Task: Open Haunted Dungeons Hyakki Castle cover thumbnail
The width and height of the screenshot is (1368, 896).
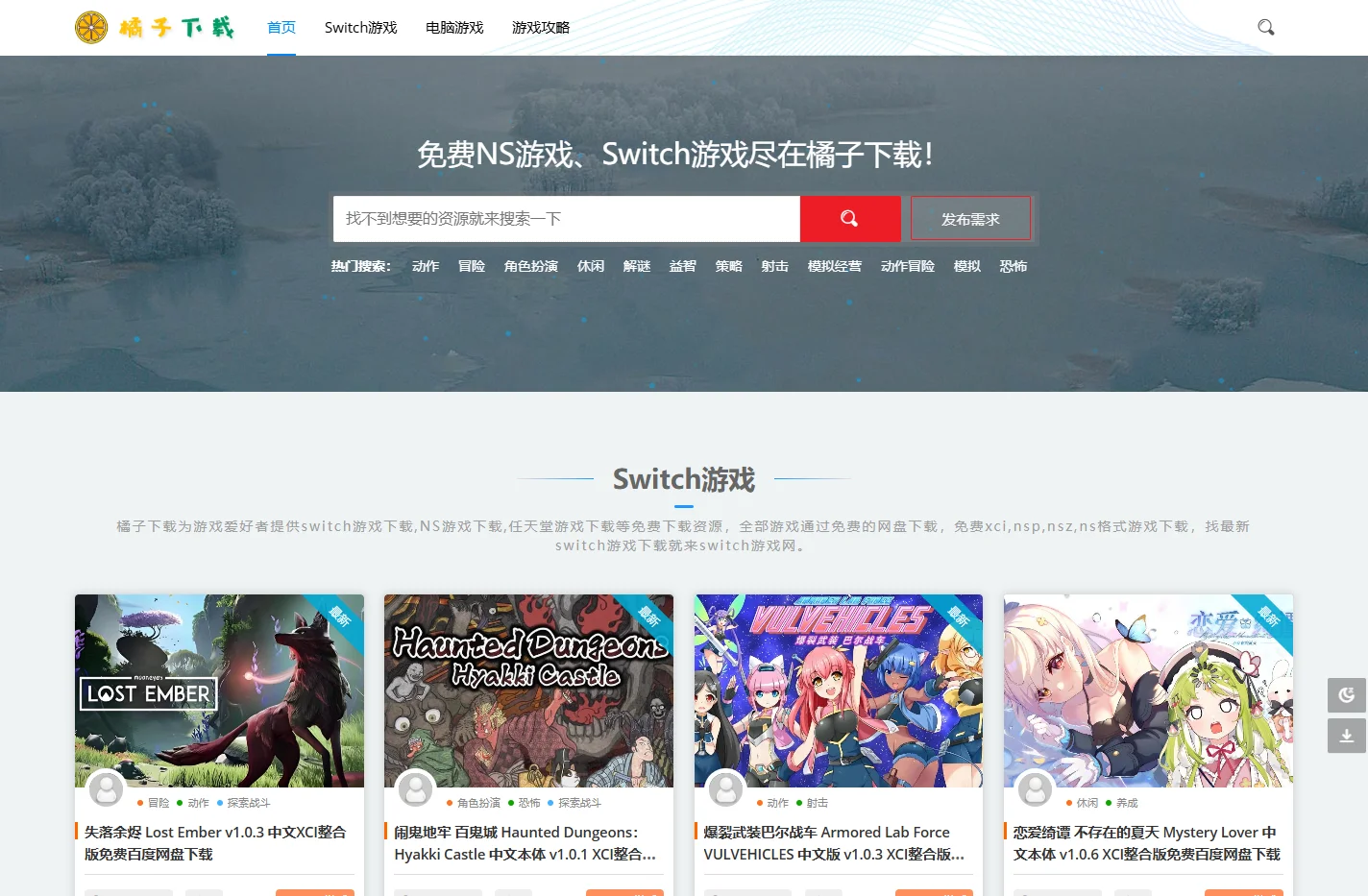Action: [528, 690]
